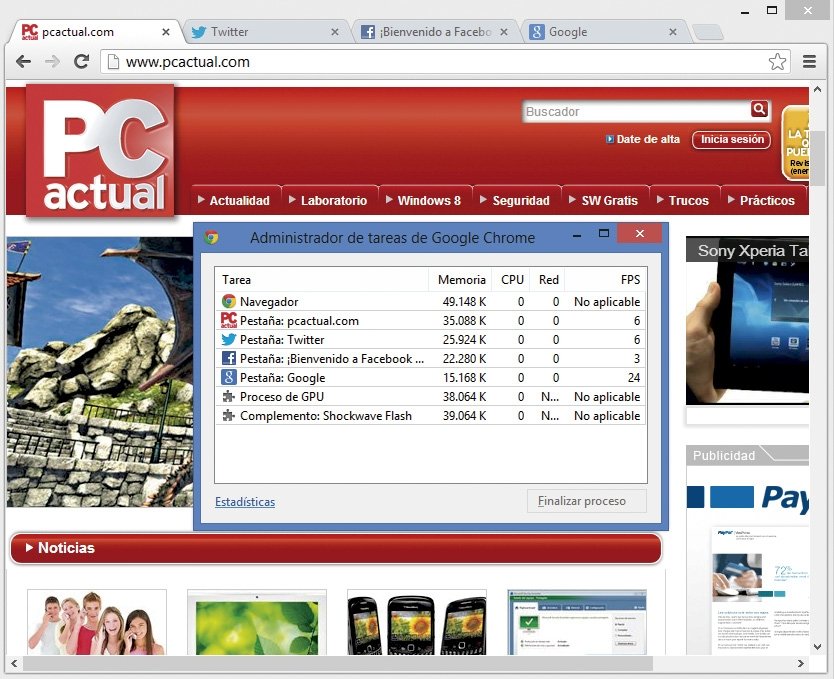Close the Facebook tab

point(504,32)
